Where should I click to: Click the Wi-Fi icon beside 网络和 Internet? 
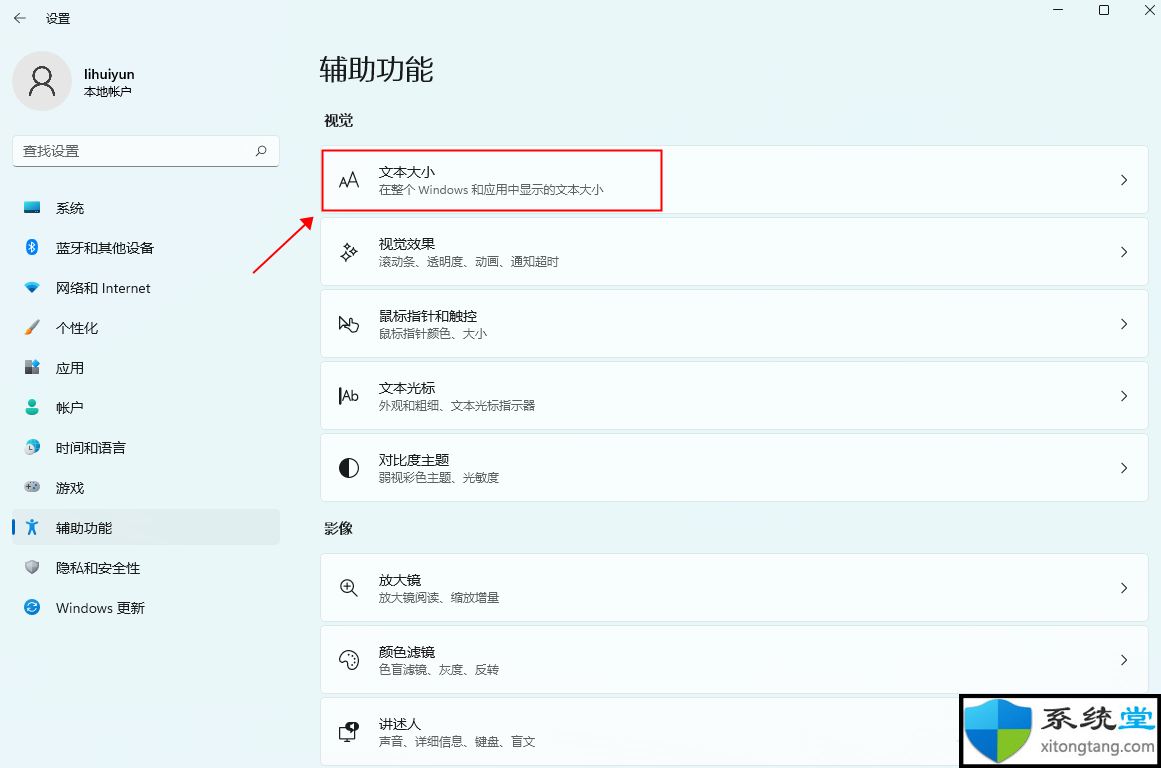(x=32, y=287)
